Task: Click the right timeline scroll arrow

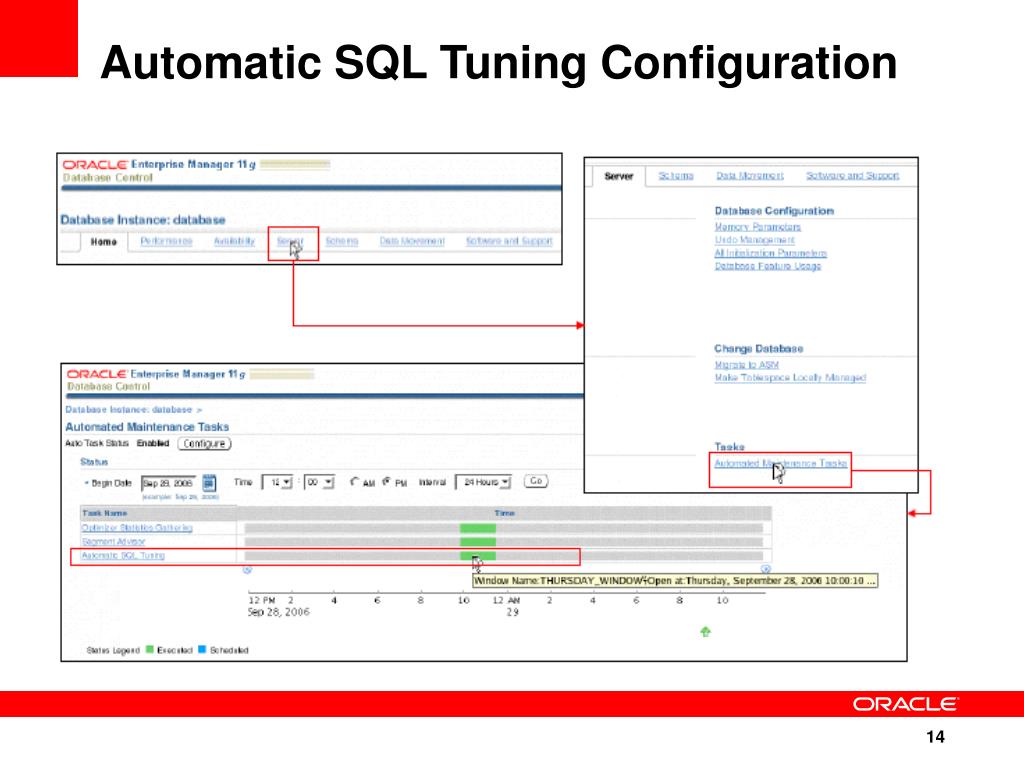Action: [x=766, y=569]
